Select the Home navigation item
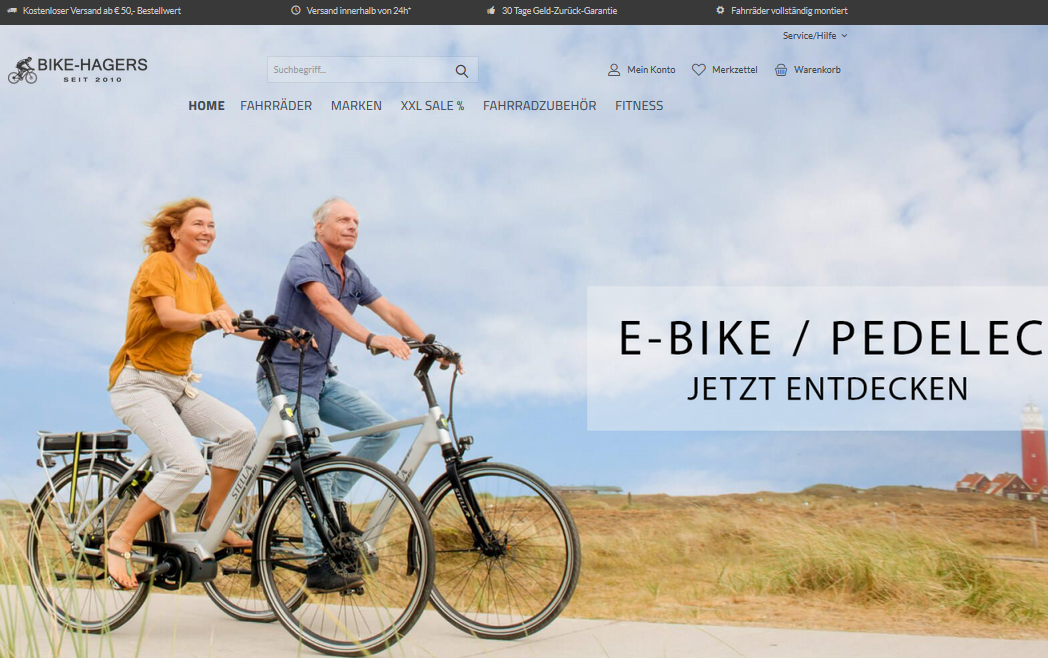The width and height of the screenshot is (1048, 663). tap(207, 106)
